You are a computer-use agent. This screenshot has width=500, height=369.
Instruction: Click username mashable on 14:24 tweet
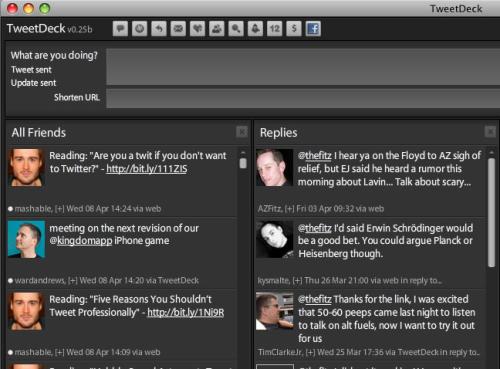(33, 209)
